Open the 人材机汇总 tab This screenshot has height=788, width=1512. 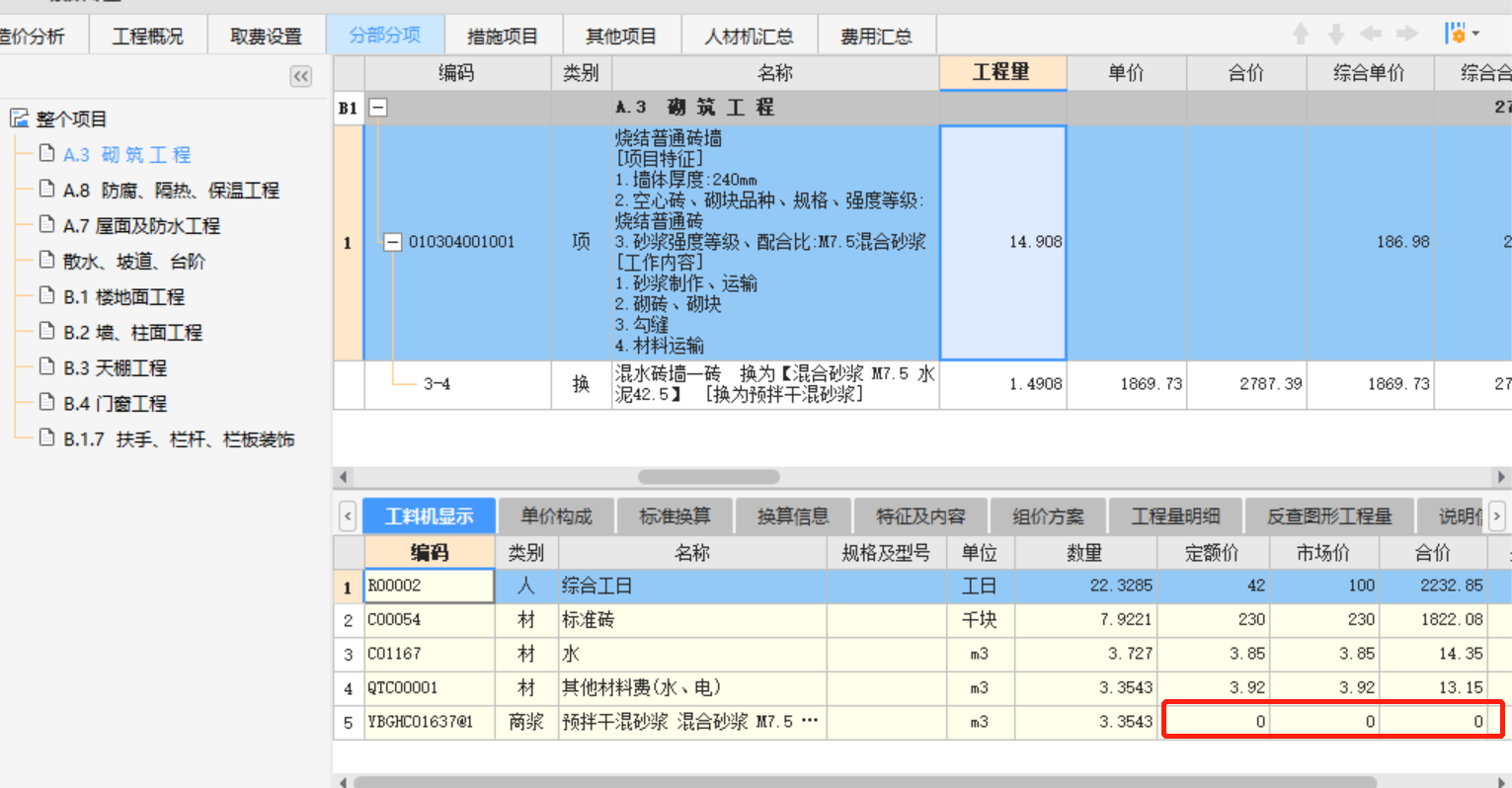coord(749,37)
